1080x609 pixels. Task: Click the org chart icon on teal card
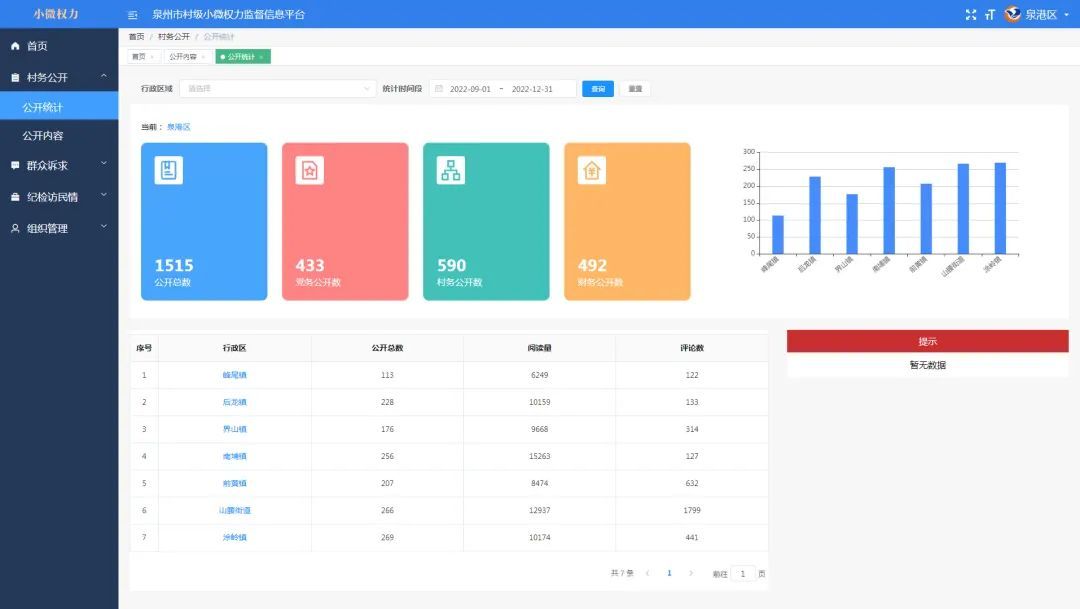coord(451,171)
